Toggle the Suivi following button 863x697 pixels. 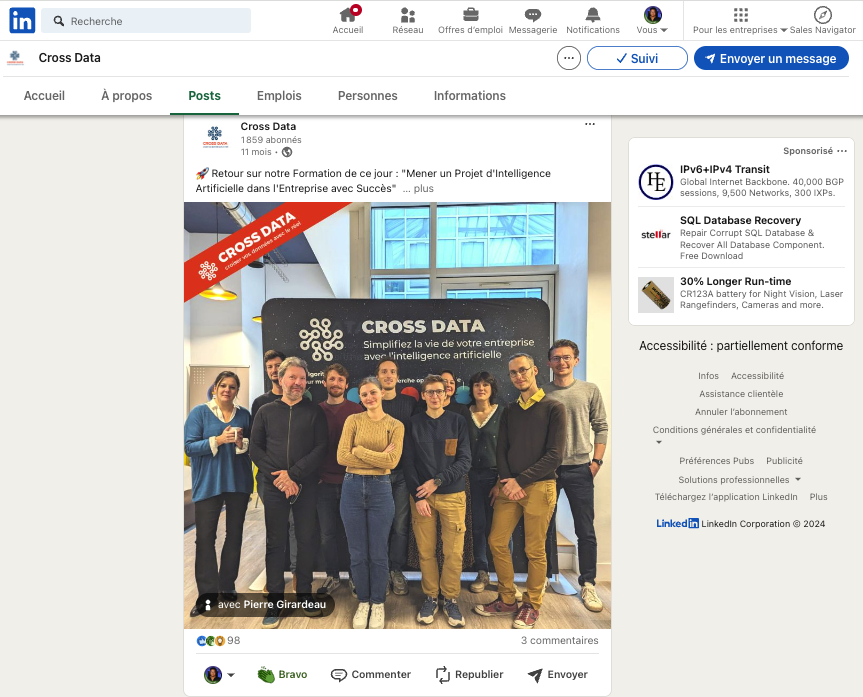coord(637,58)
